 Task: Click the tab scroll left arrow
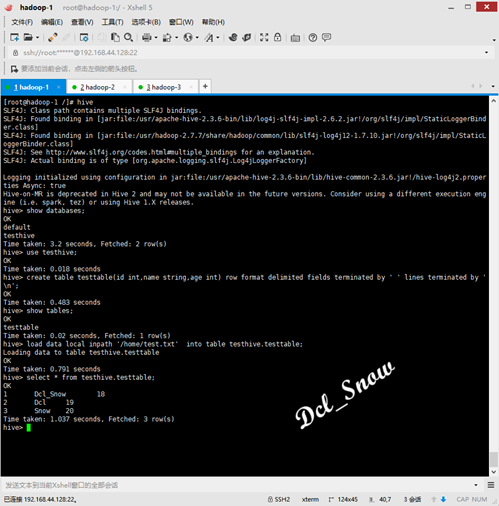pyautogui.click(x=472, y=86)
